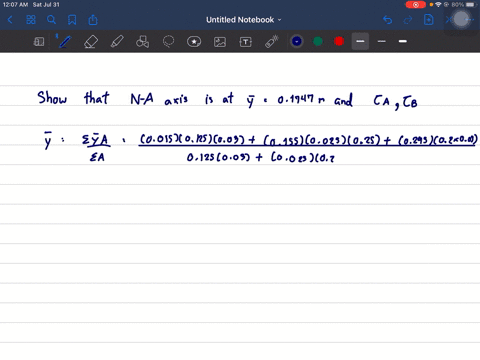Viewport: 480px width, 360px height.
Task: Open the share and export menu
Action: click(x=93, y=20)
